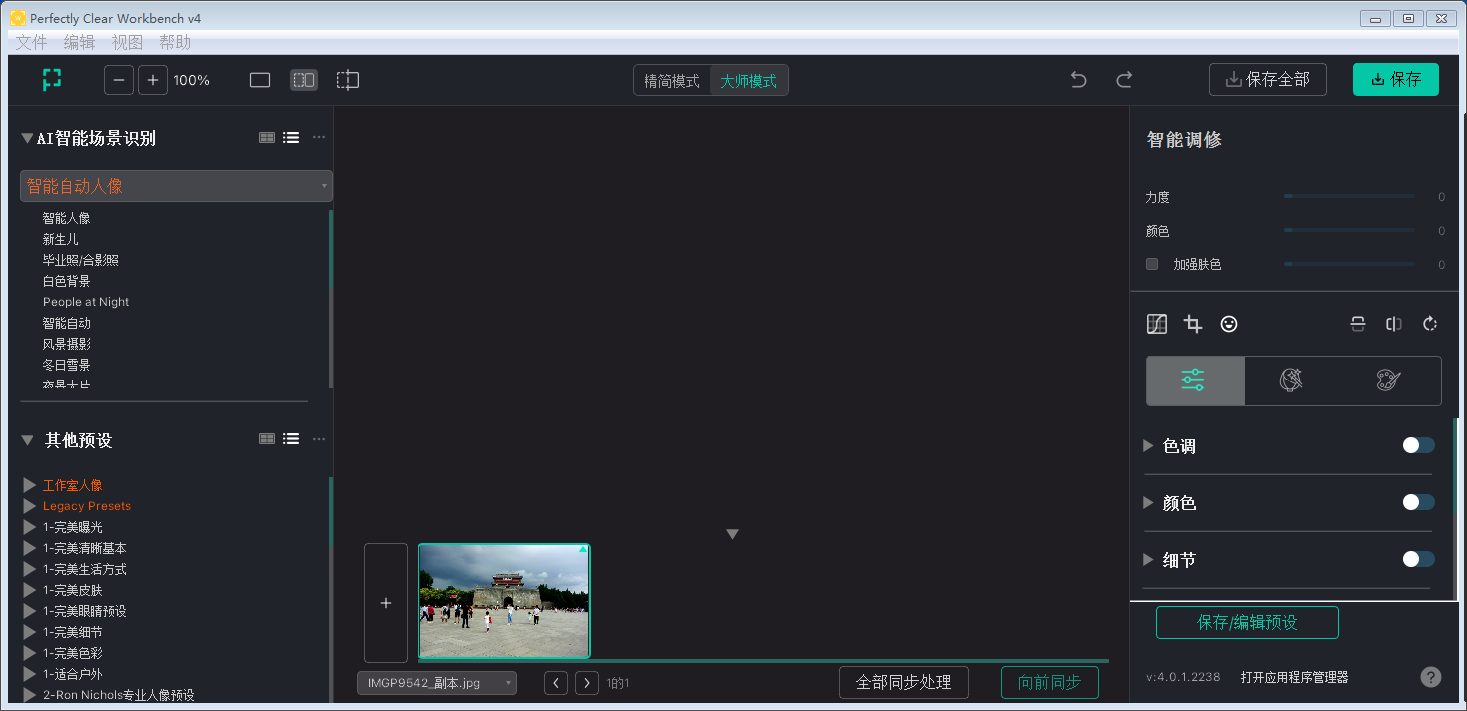This screenshot has height=711, width=1467.
Task: Open other presets more options menu
Action: pyautogui.click(x=319, y=439)
